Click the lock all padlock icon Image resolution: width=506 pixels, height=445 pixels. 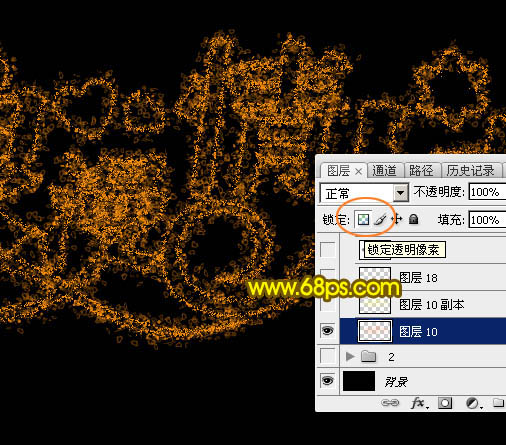click(413, 219)
